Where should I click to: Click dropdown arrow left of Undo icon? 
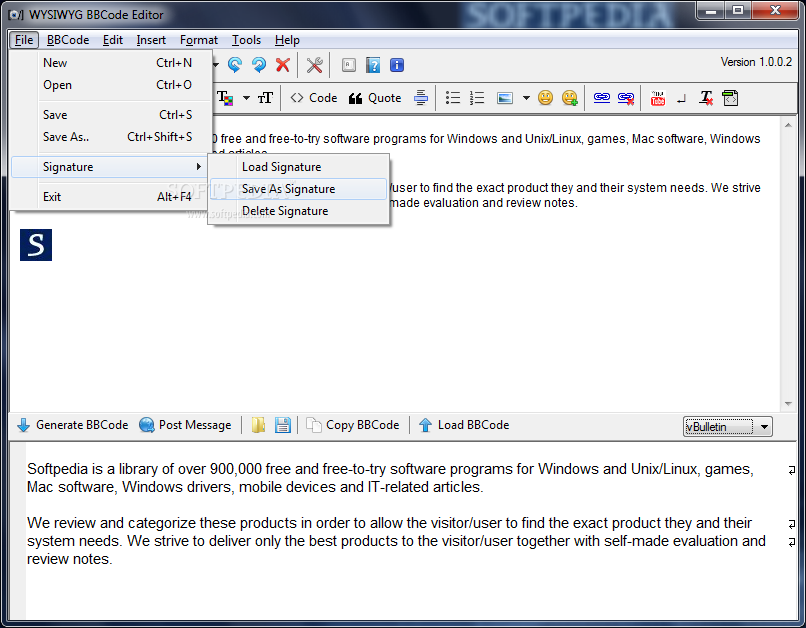pyautogui.click(x=216, y=65)
